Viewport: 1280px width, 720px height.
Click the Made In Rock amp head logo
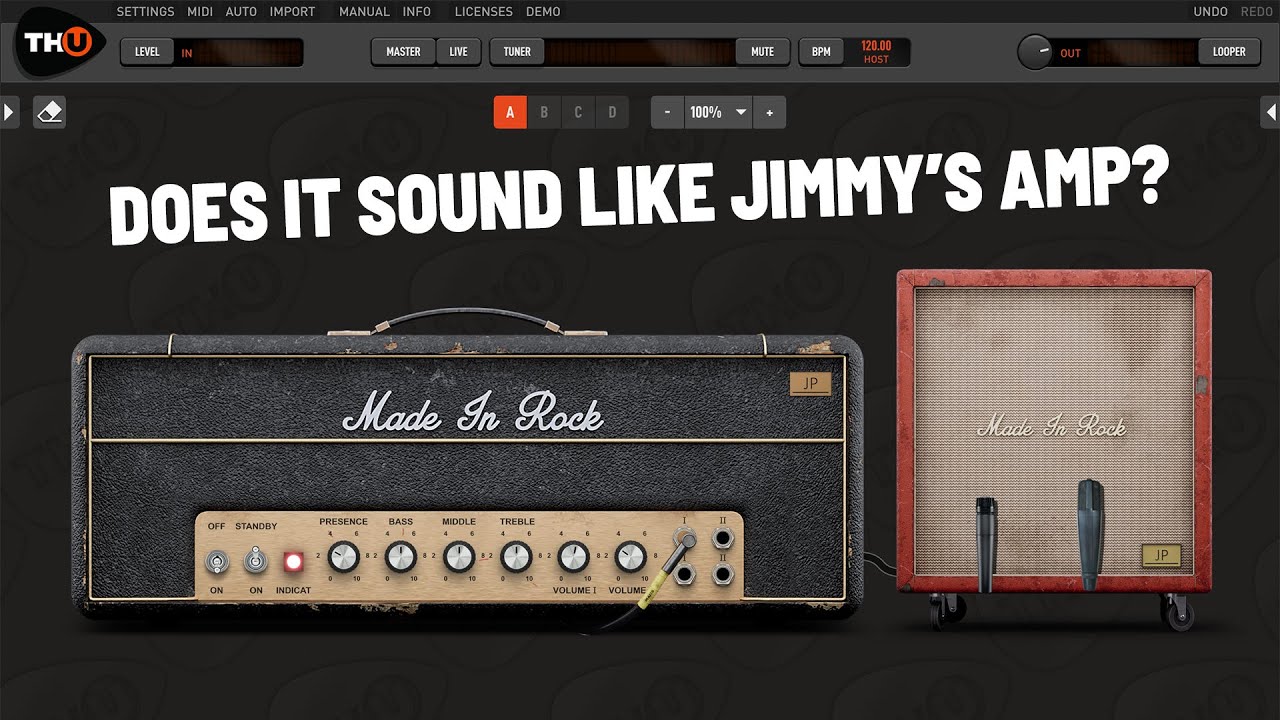pyautogui.click(x=473, y=411)
